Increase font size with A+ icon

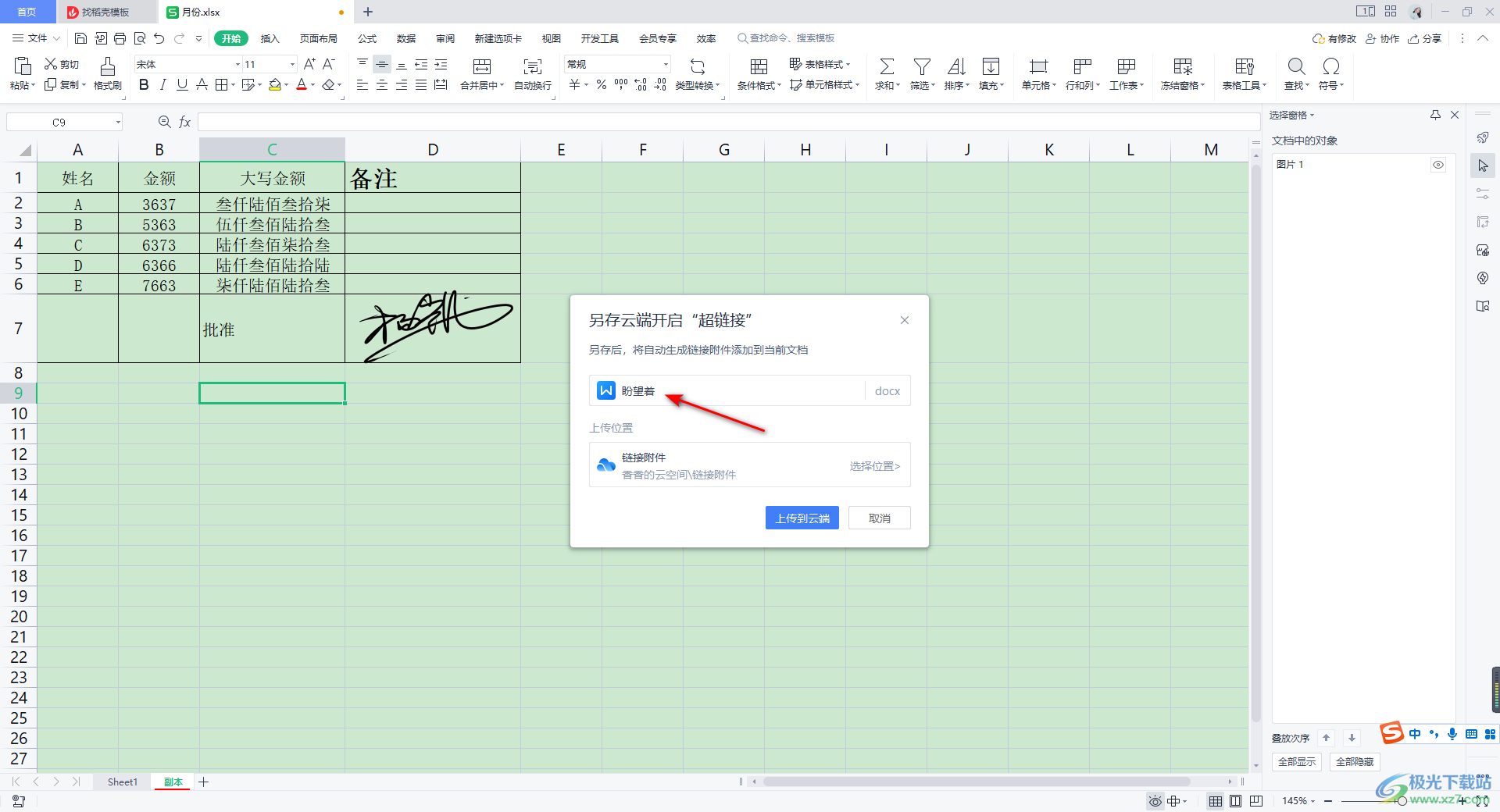[x=309, y=64]
